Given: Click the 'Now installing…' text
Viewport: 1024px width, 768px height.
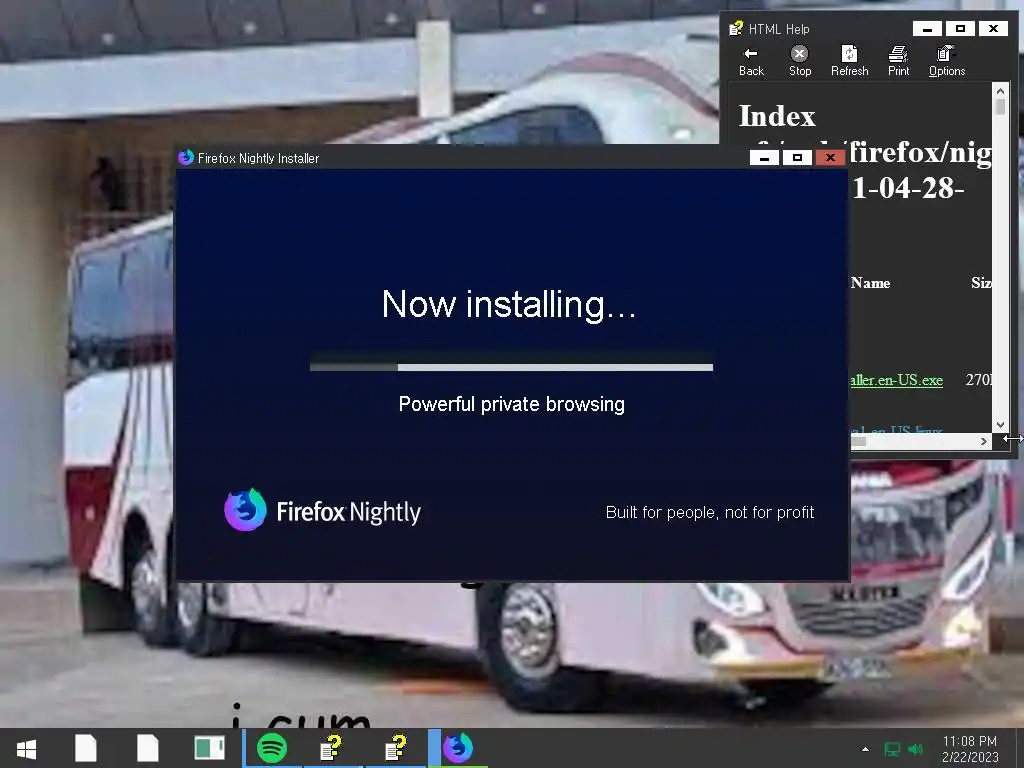Looking at the screenshot, I should click(x=509, y=304).
